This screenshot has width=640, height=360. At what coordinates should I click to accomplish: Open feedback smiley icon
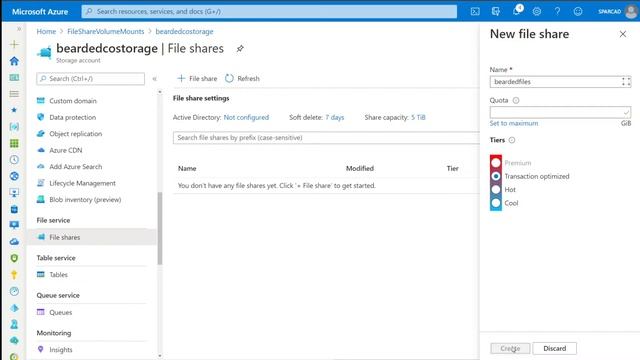(578, 11)
